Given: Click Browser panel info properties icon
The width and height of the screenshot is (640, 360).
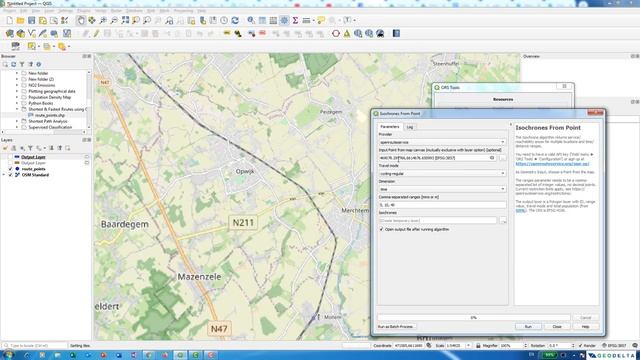Looking at the screenshot, I should point(39,64).
